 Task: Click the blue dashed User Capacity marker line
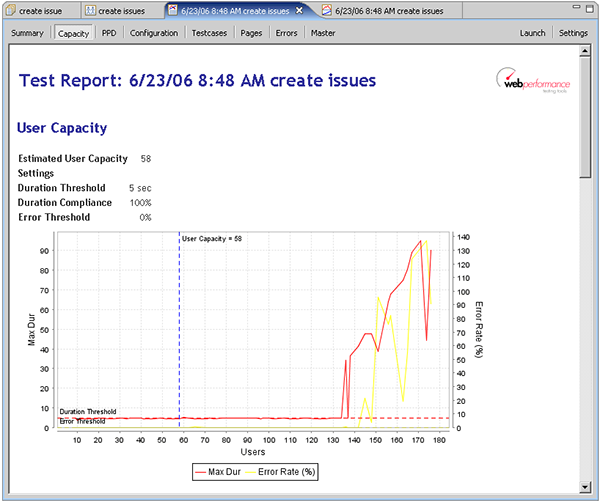[179, 329]
